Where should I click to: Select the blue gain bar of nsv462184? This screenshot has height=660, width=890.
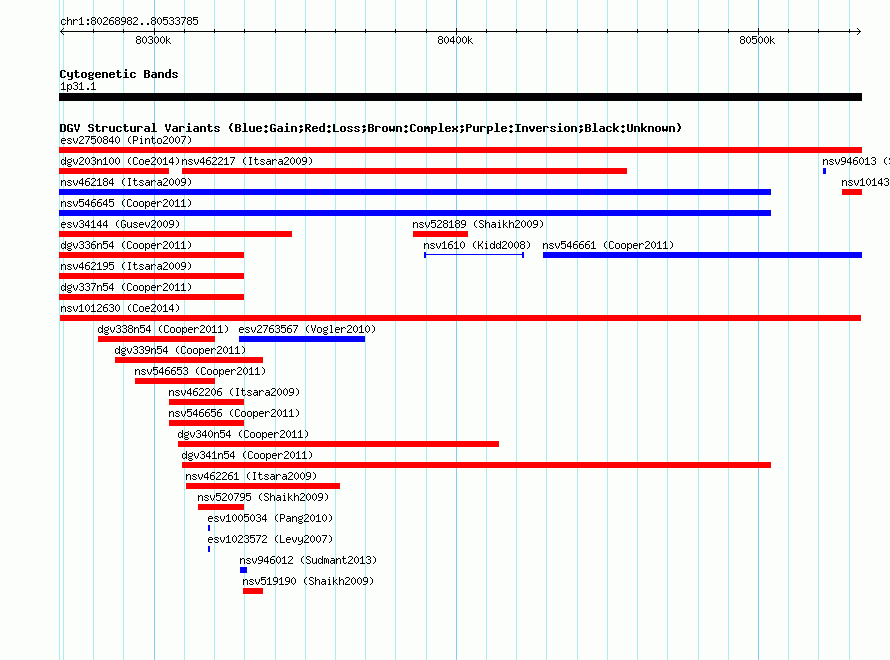click(x=415, y=192)
